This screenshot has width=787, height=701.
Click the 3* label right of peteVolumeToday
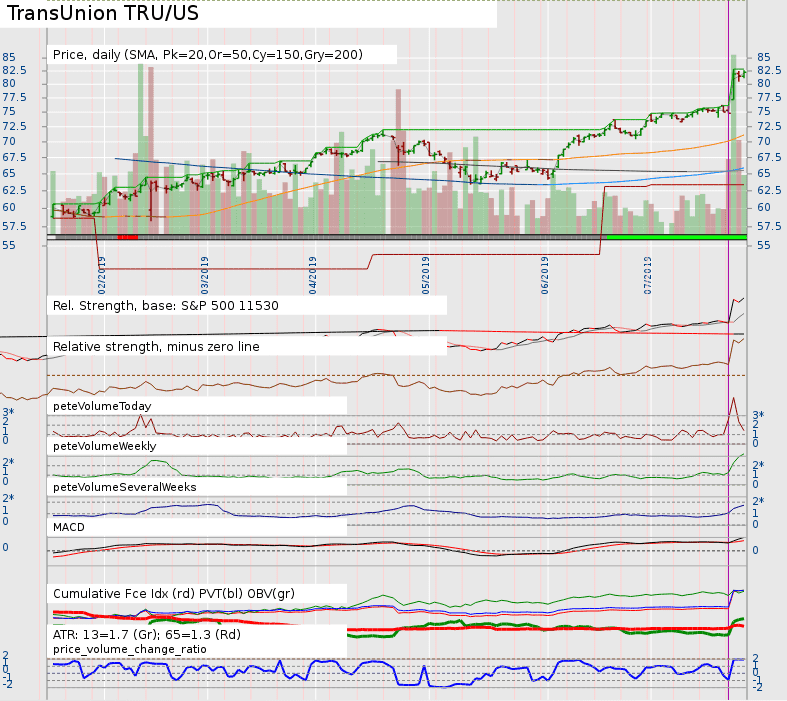click(758, 415)
